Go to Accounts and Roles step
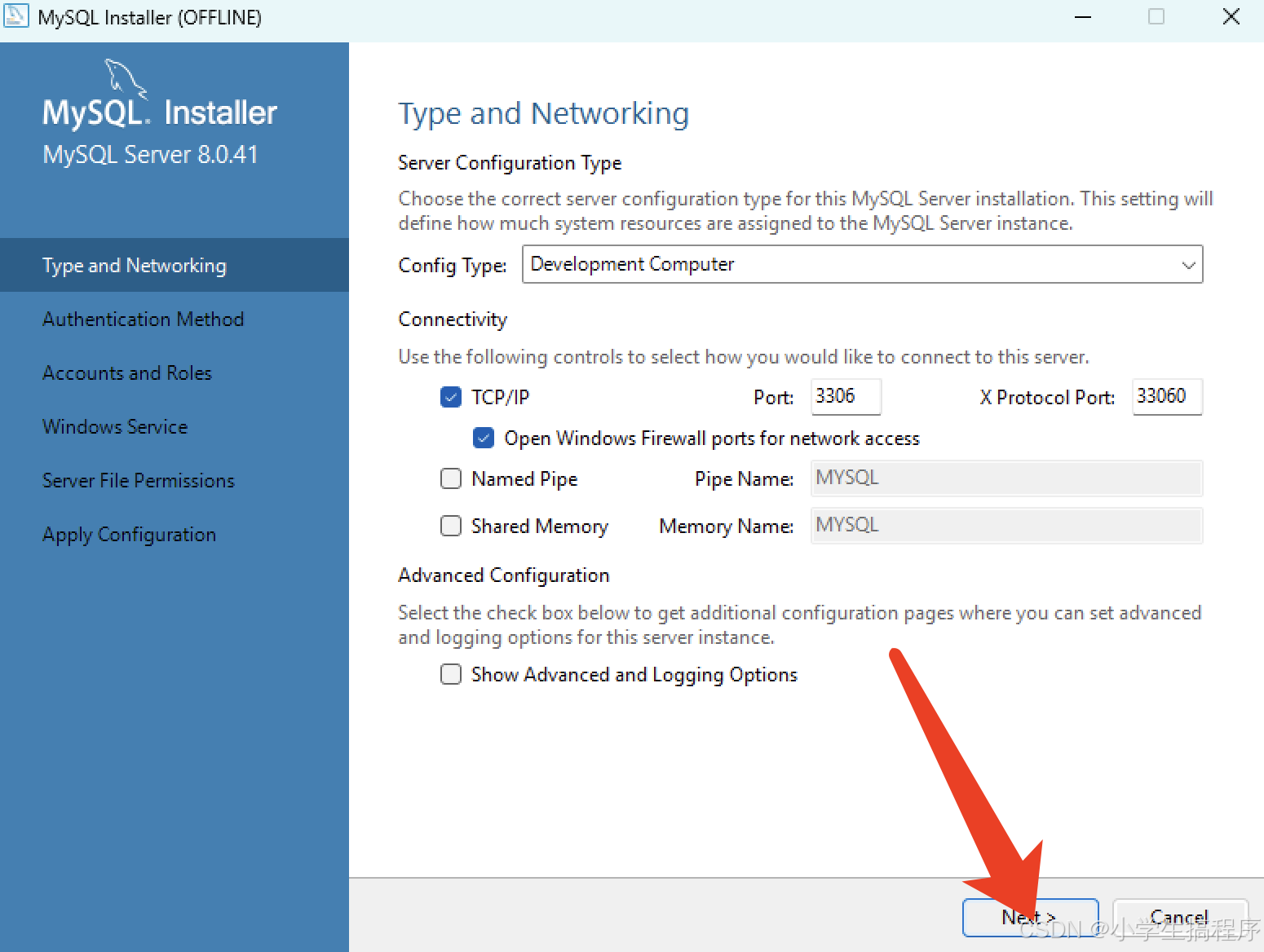The height and width of the screenshot is (952, 1264). point(127,373)
